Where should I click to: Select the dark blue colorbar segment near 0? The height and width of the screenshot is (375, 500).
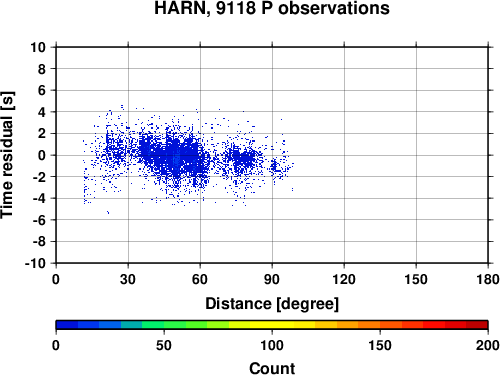coord(67,325)
